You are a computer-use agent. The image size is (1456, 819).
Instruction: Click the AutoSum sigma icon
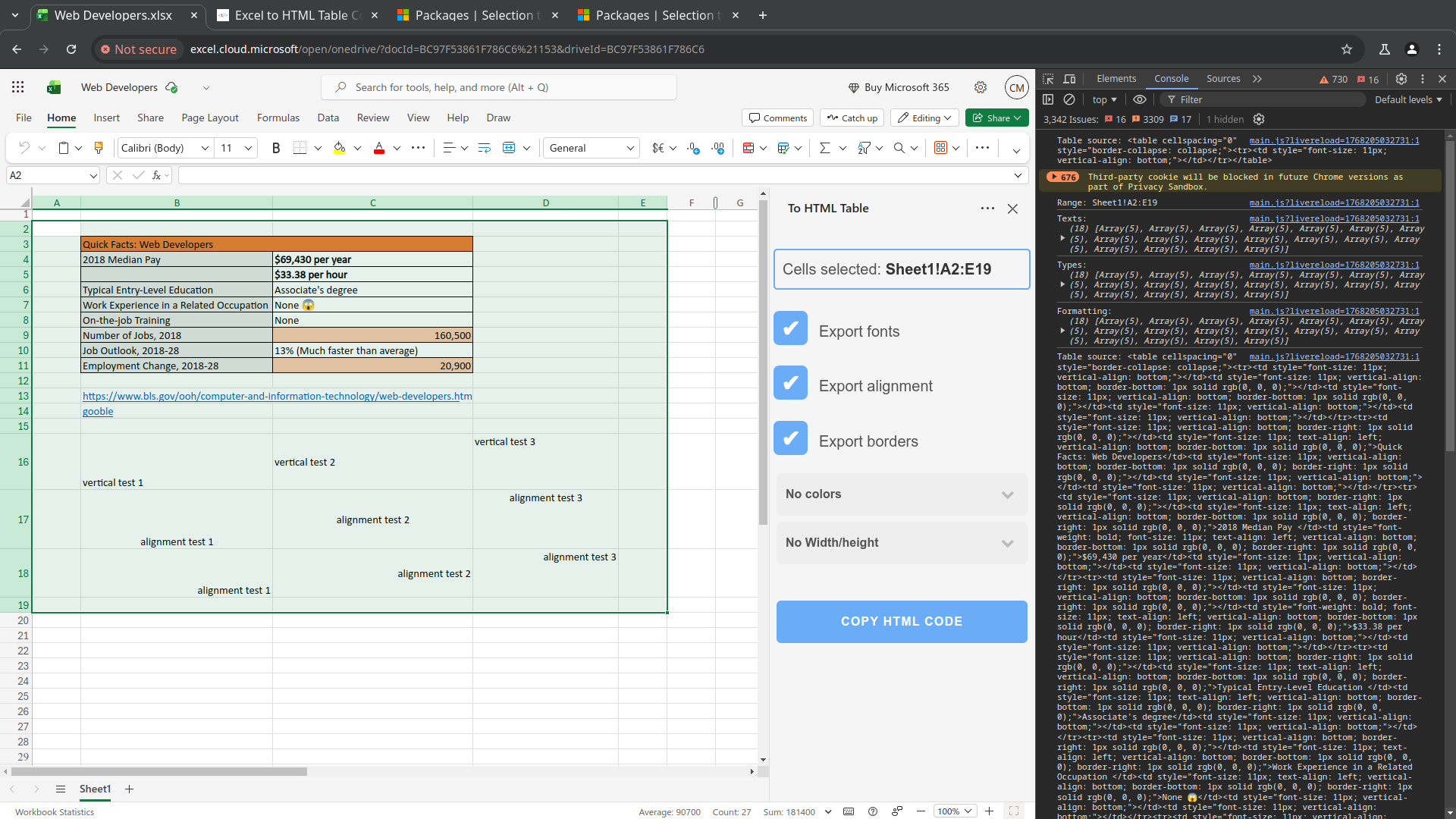(x=824, y=148)
